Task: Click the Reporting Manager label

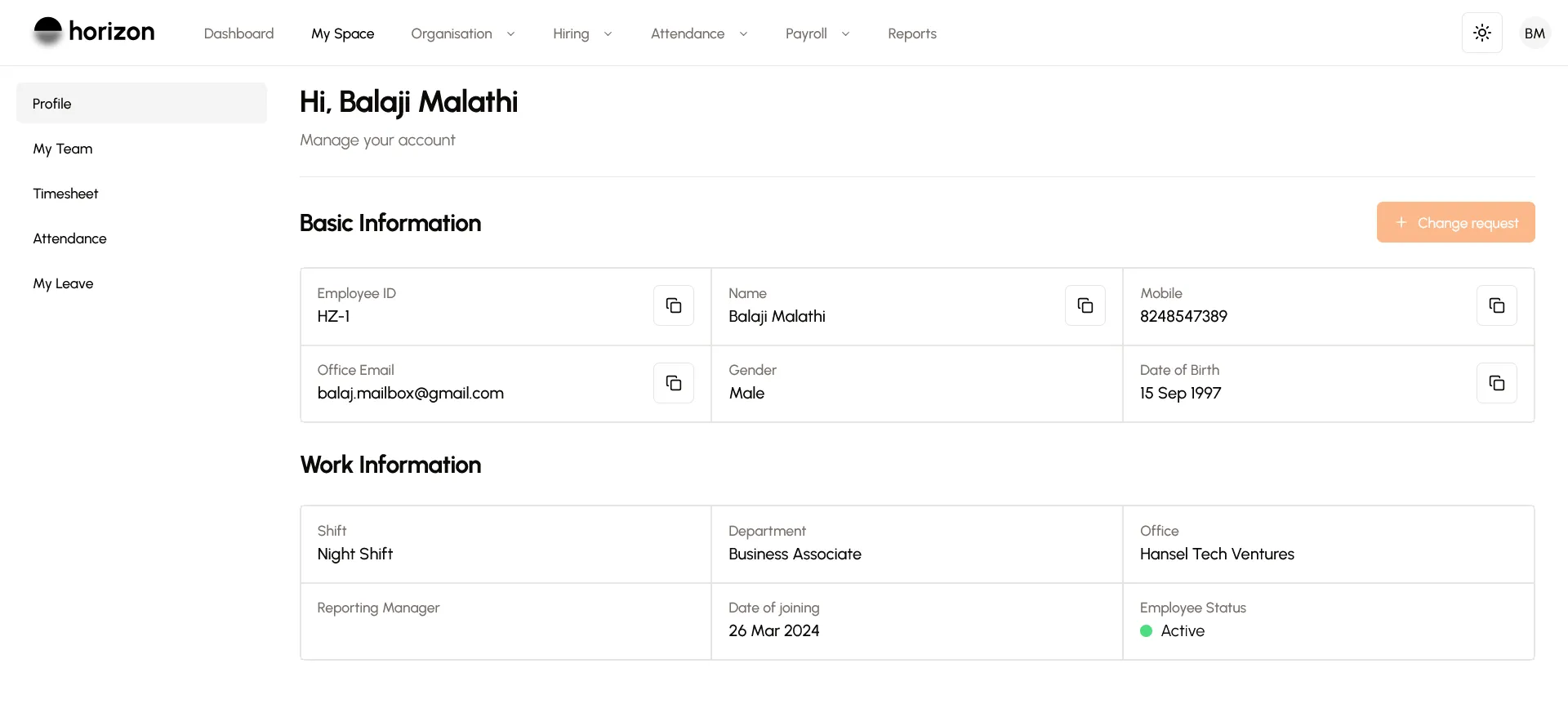Action: [x=378, y=608]
